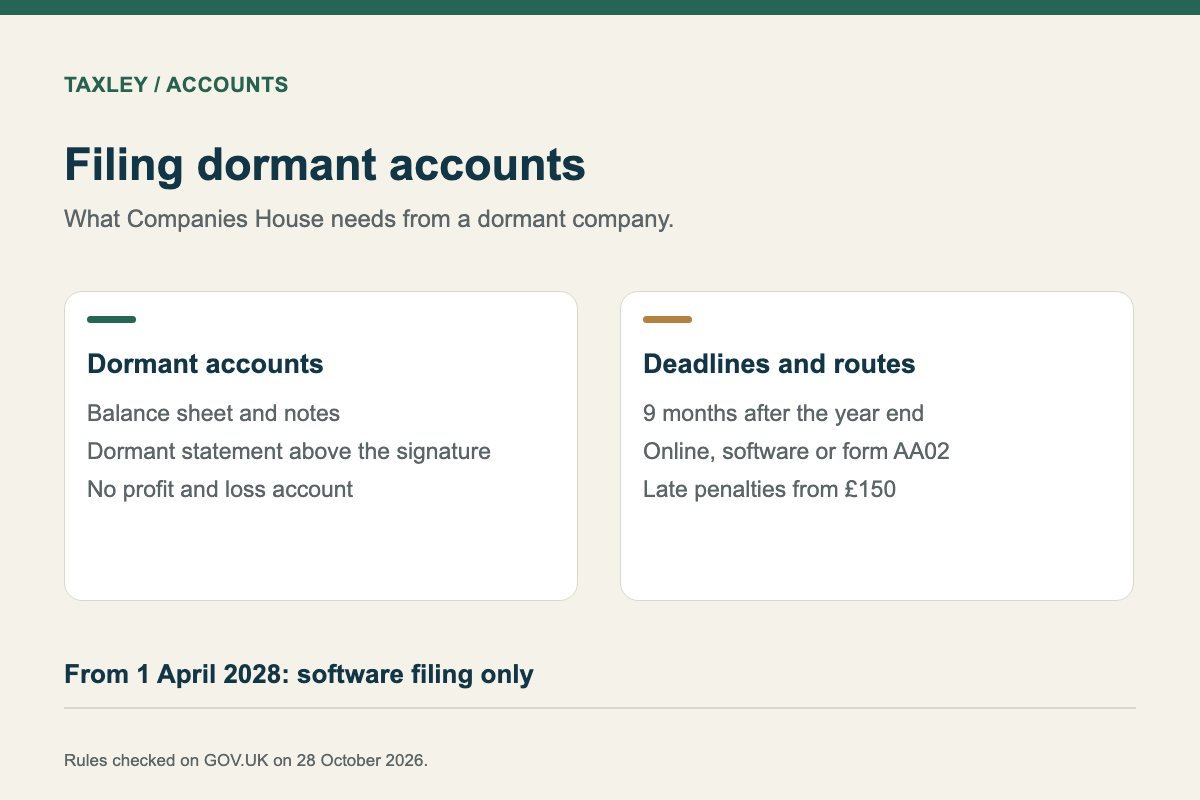Click the subtitle about Companies House needs
The width and height of the screenshot is (1200, 800).
369,219
